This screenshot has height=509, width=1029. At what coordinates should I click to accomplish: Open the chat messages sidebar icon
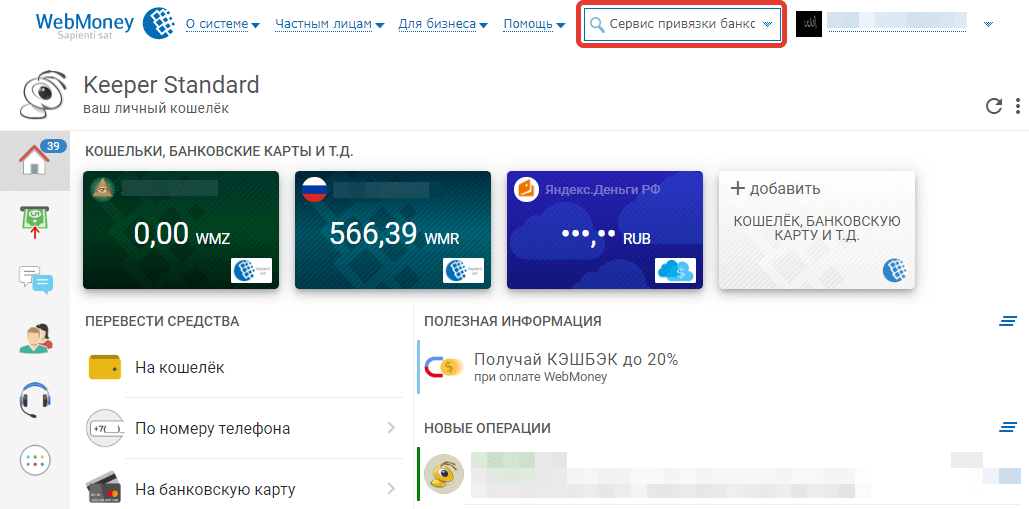click(x=35, y=280)
